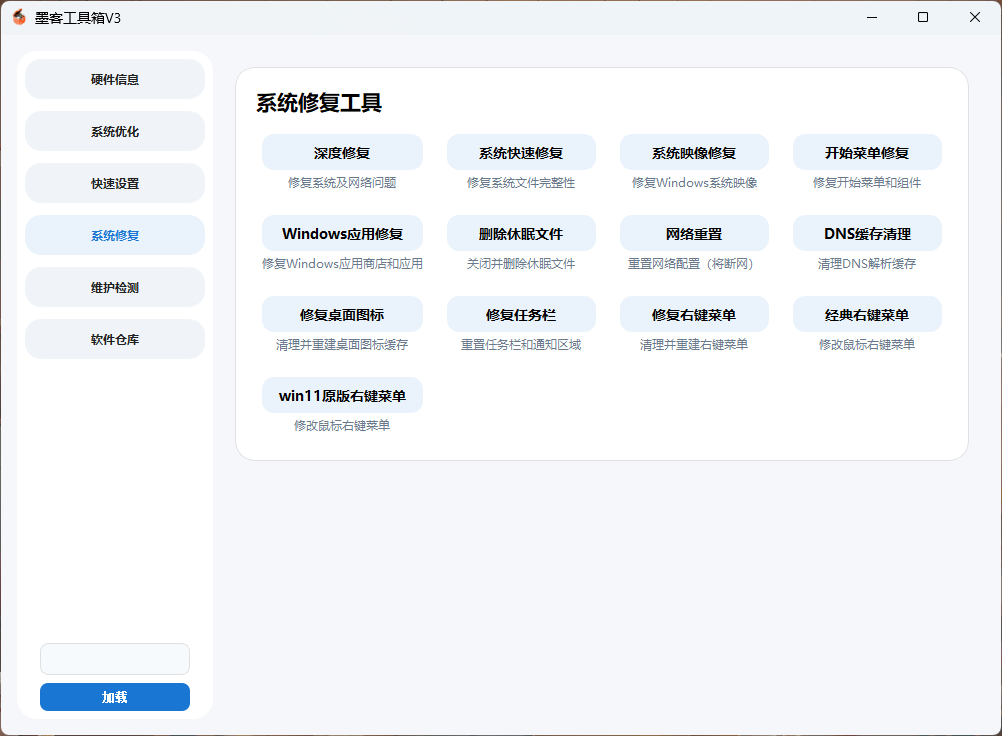
Task: Run the 深度修复 tool
Action: click(342, 153)
